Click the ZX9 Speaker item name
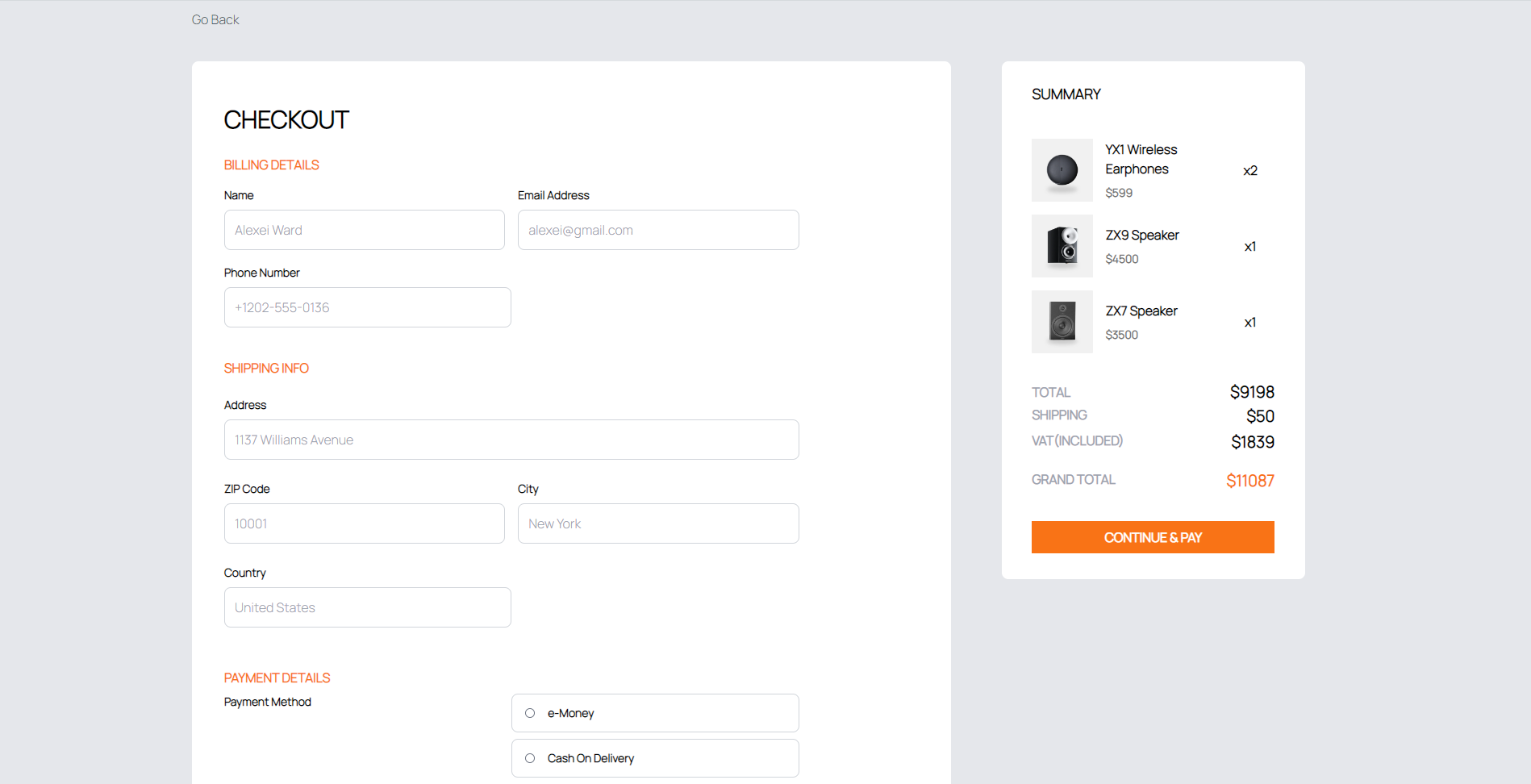The width and height of the screenshot is (1531, 784). 1141,235
